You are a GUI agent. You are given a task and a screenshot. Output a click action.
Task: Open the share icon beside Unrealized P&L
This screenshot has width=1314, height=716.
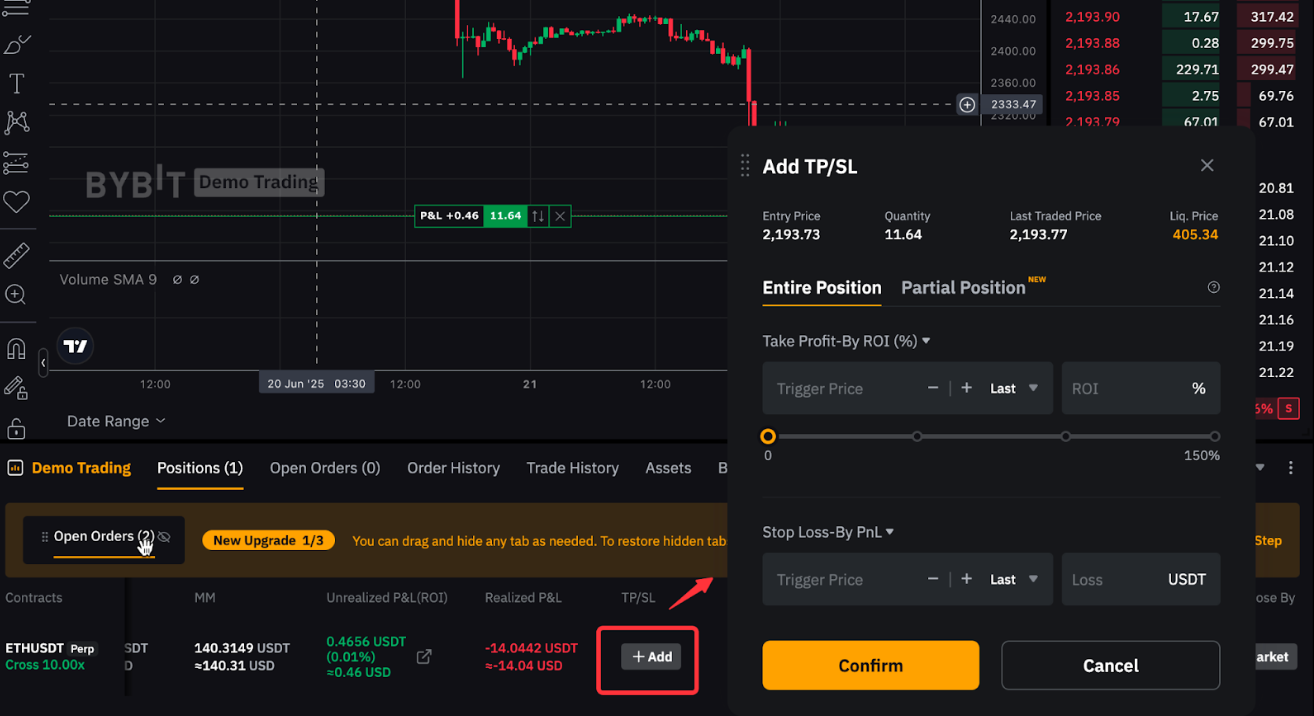point(424,656)
